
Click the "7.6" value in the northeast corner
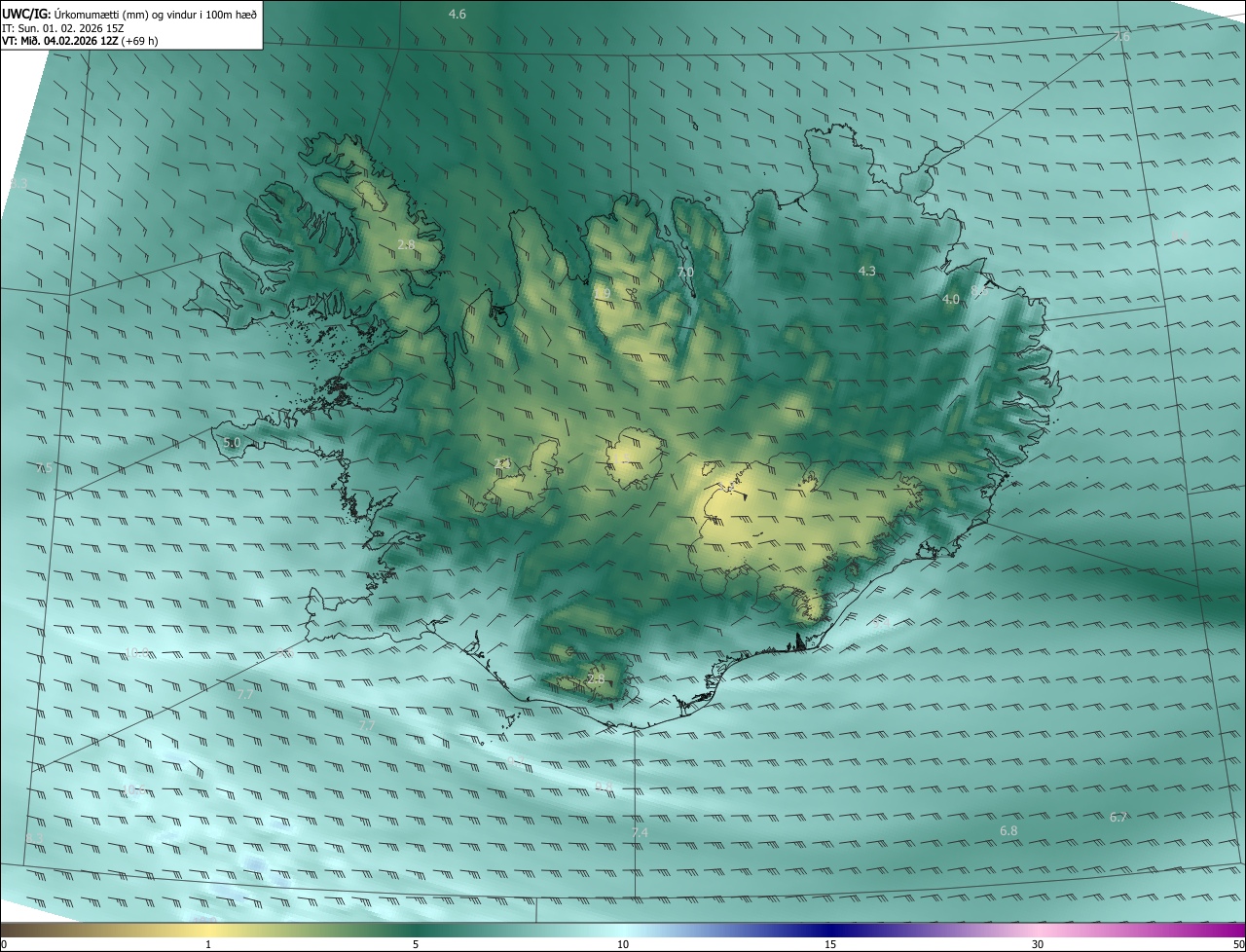(1121, 37)
